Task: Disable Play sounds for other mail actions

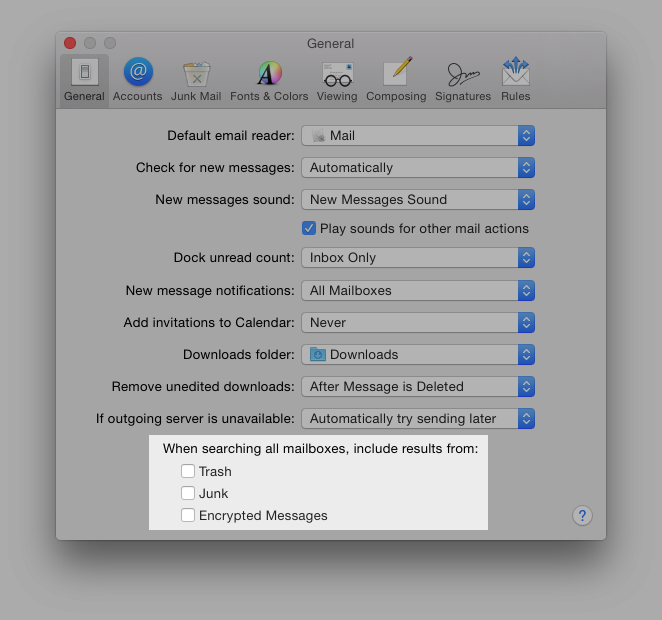Action: [x=309, y=228]
